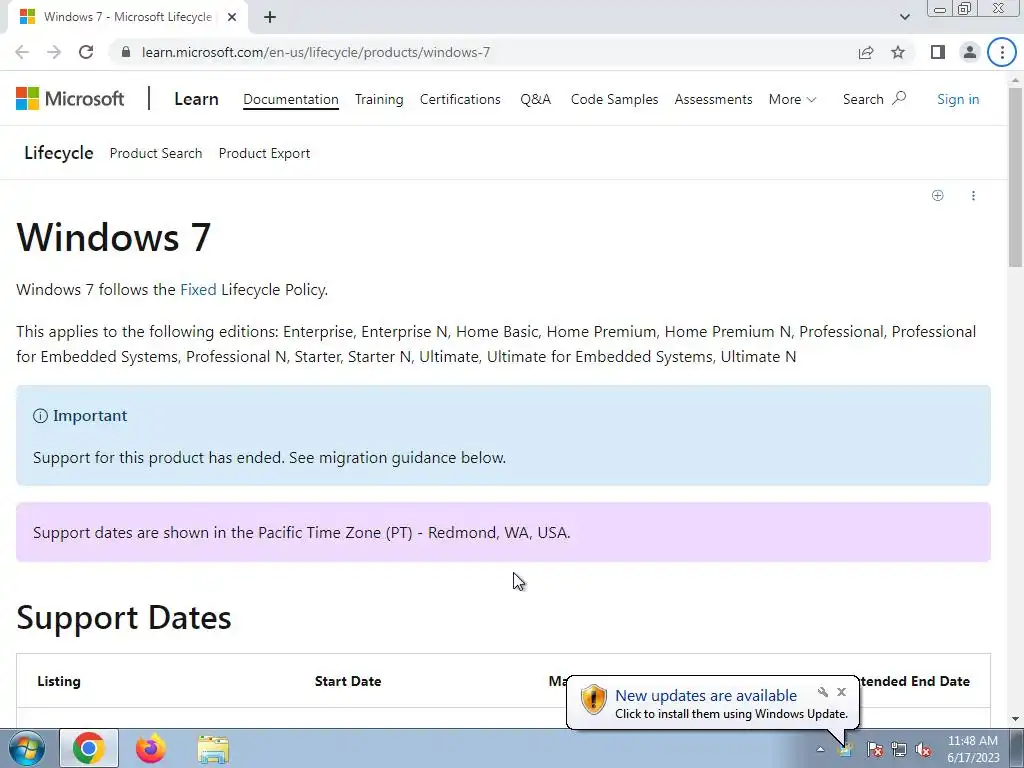This screenshot has height=768, width=1024.
Task: Click the page vertical scrollbar thumb
Action: point(1015,176)
